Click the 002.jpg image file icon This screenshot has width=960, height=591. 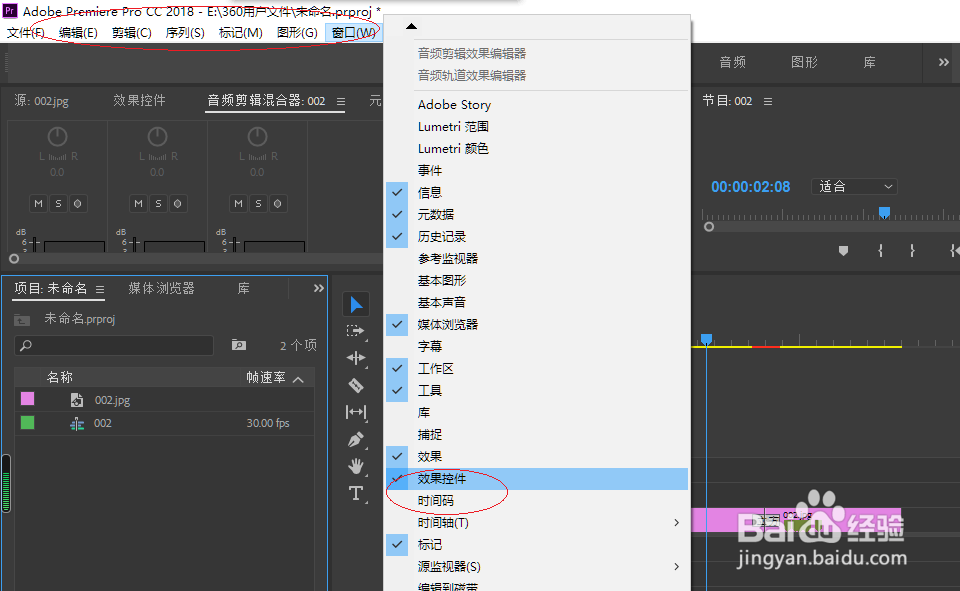point(77,400)
